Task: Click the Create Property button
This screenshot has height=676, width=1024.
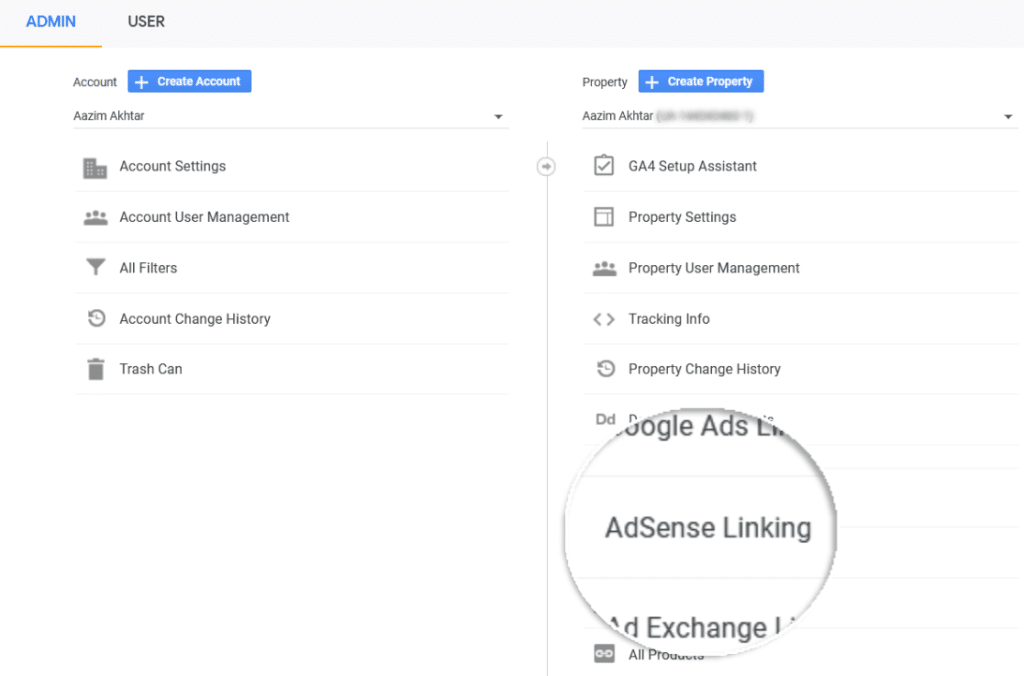Action: pyautogui.click(x=701, y=82)
